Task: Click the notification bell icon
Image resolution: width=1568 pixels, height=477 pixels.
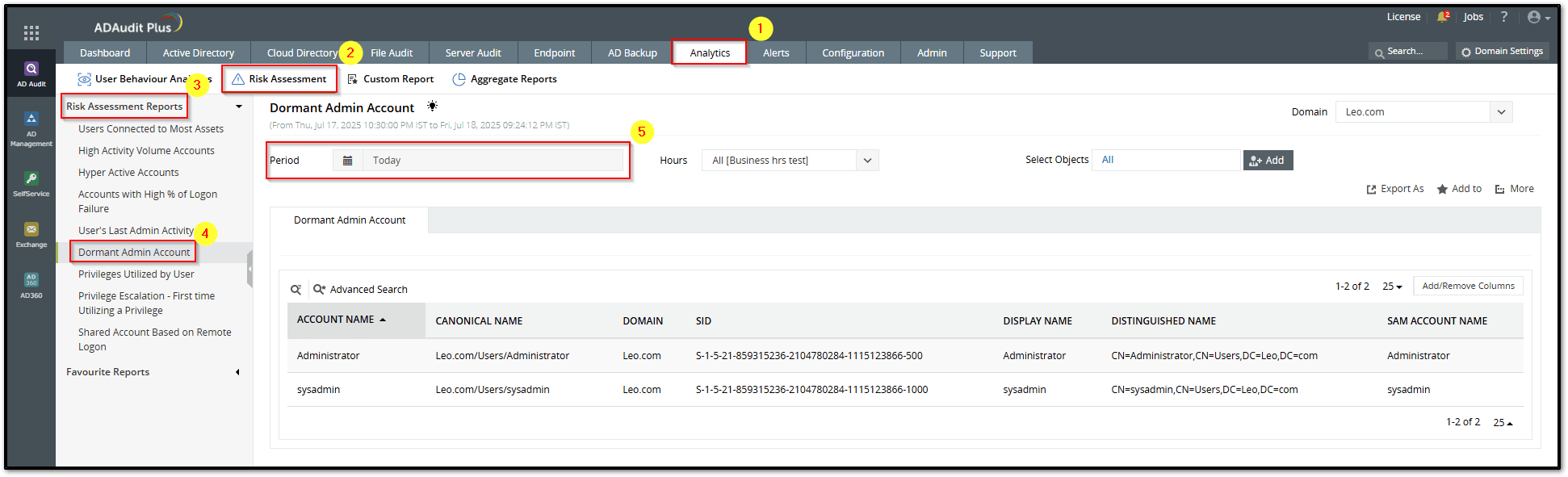Action: 1442,17
